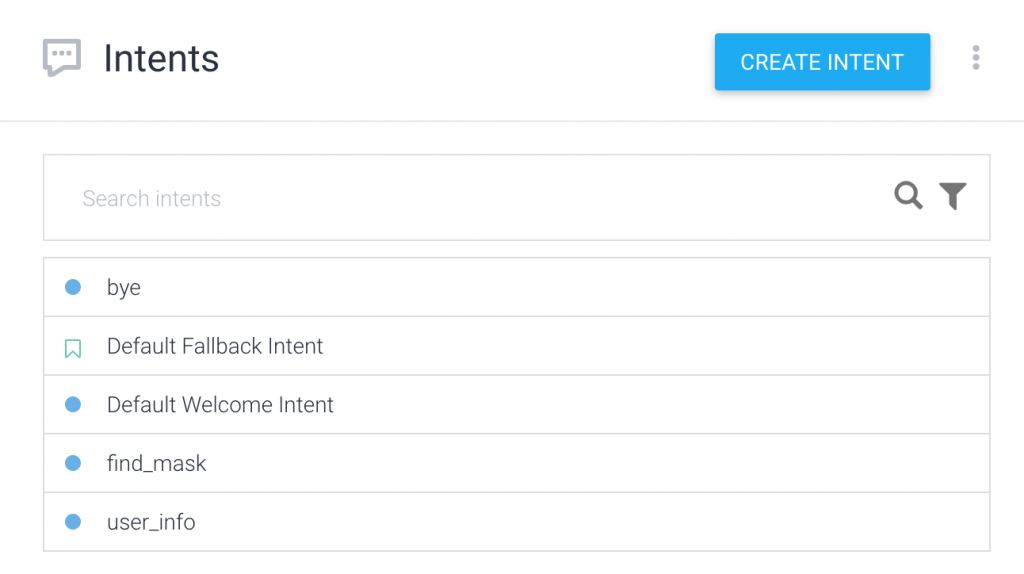This screenshot has width=1024, height=574.
Task: Select the bye intent row
Action: (x=517, y=287)
